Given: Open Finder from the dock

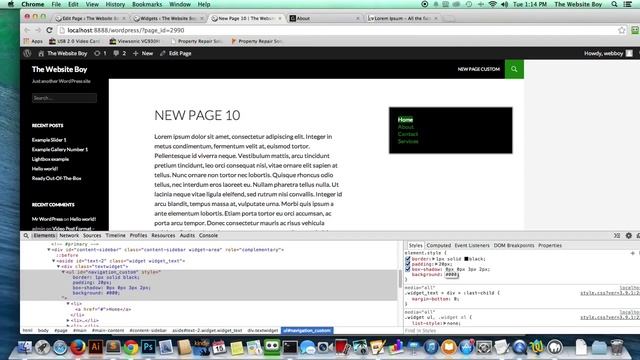Looking at the screenshot, I should pos(25,347).
